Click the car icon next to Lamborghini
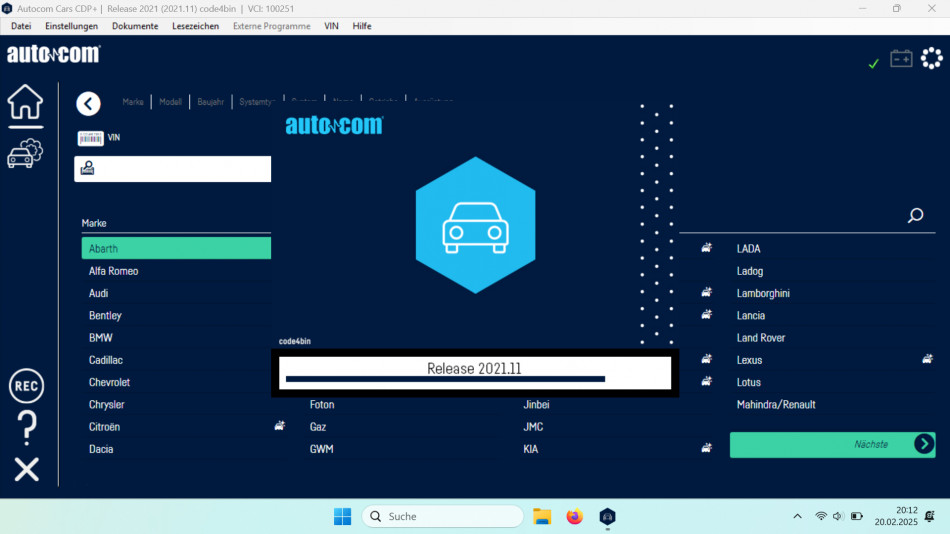950x534 pixels. pos(706,293)
